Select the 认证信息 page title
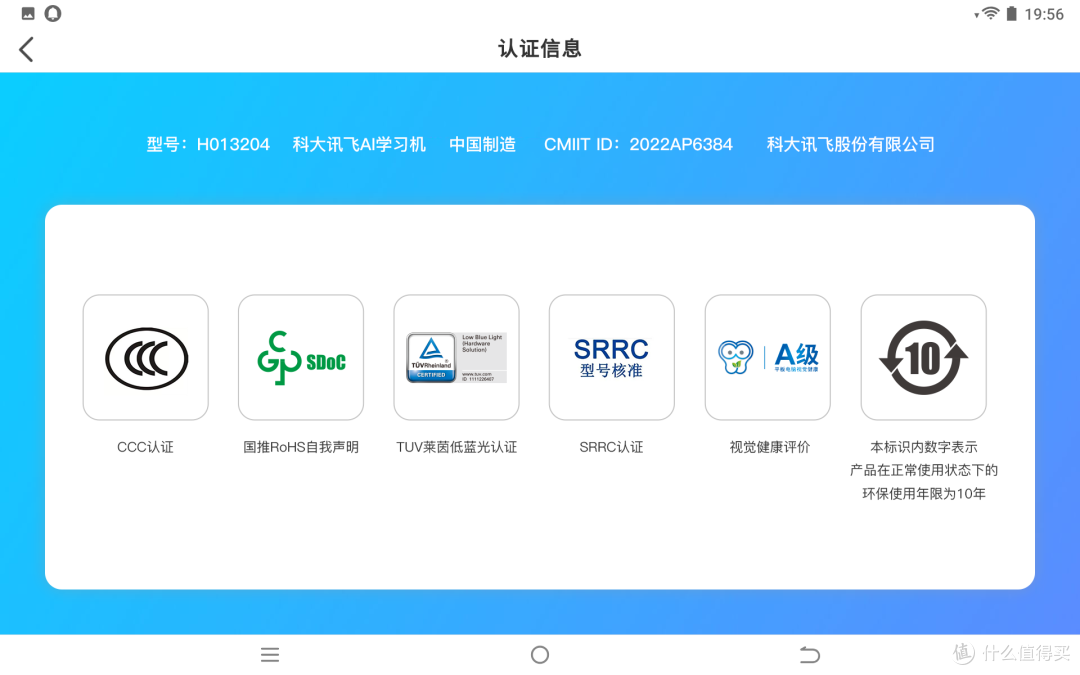 540,49
